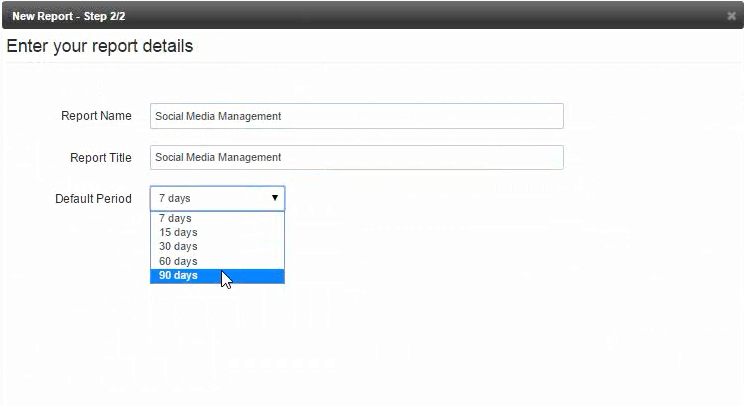The image size is (744, 406).
Task: Place cursor on 'Social' in Report Name field
Action: tap(169, 116)
